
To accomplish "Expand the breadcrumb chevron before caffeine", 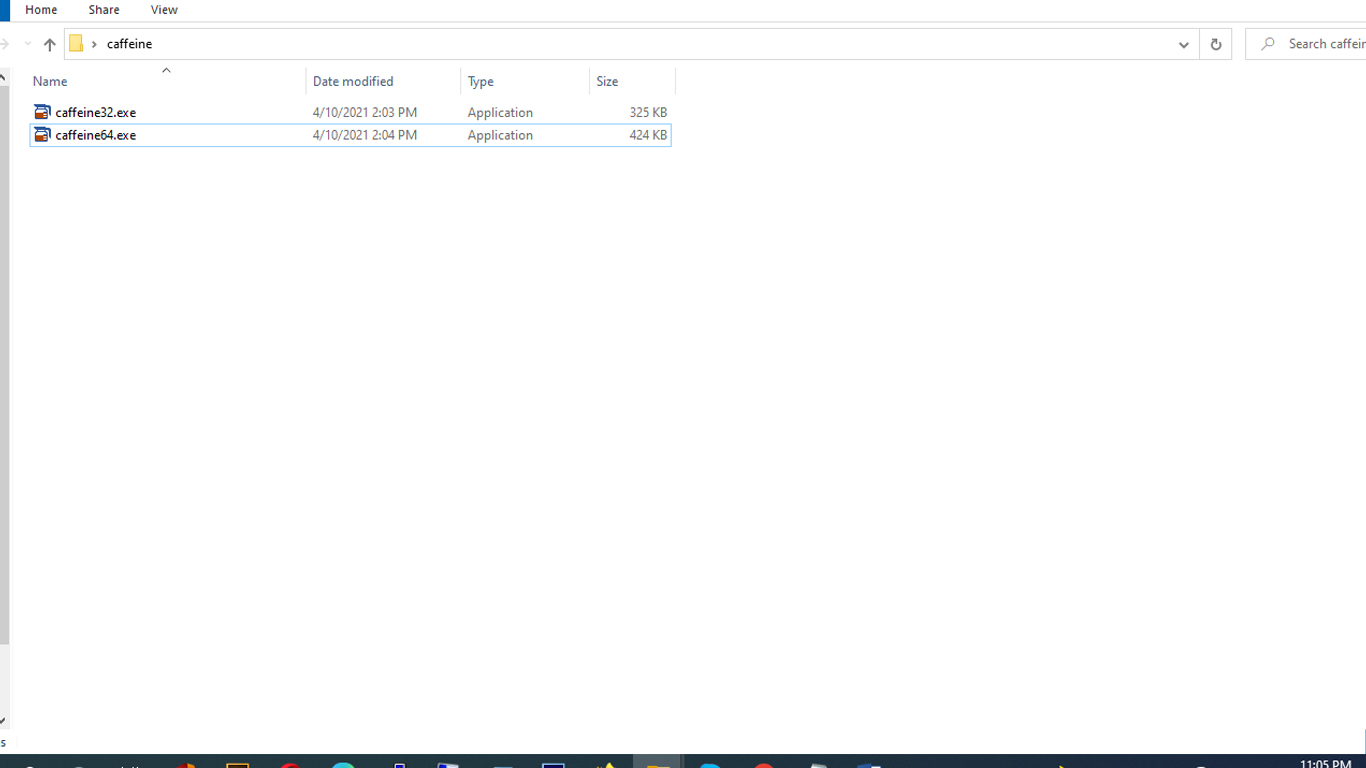I will (x=94, y=44).
